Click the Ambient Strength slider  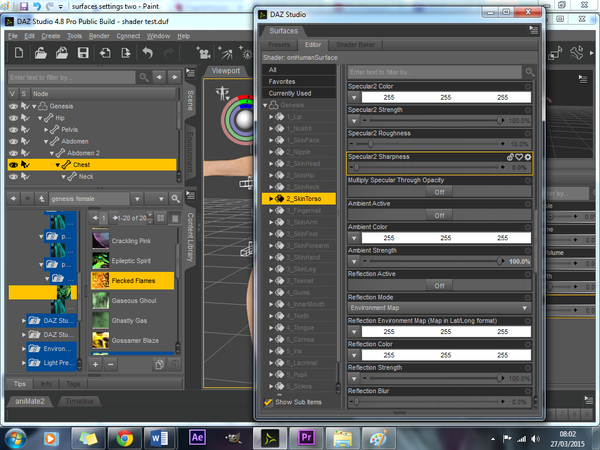433,261
